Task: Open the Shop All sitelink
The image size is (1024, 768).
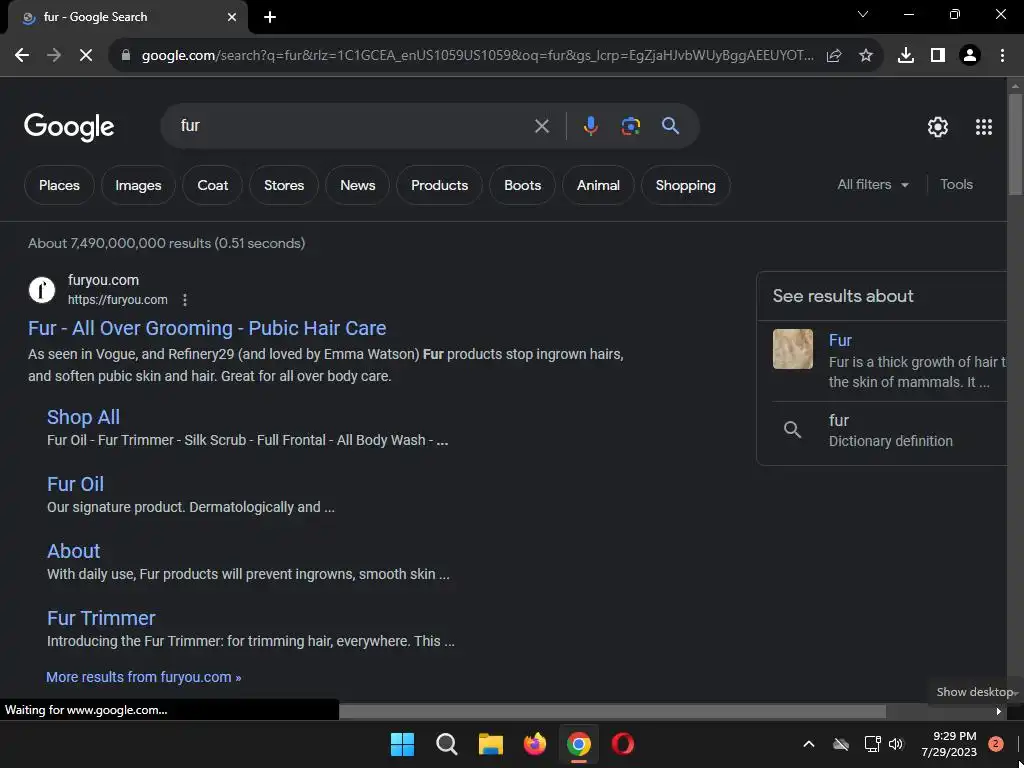Action: [x=84, y=417]
